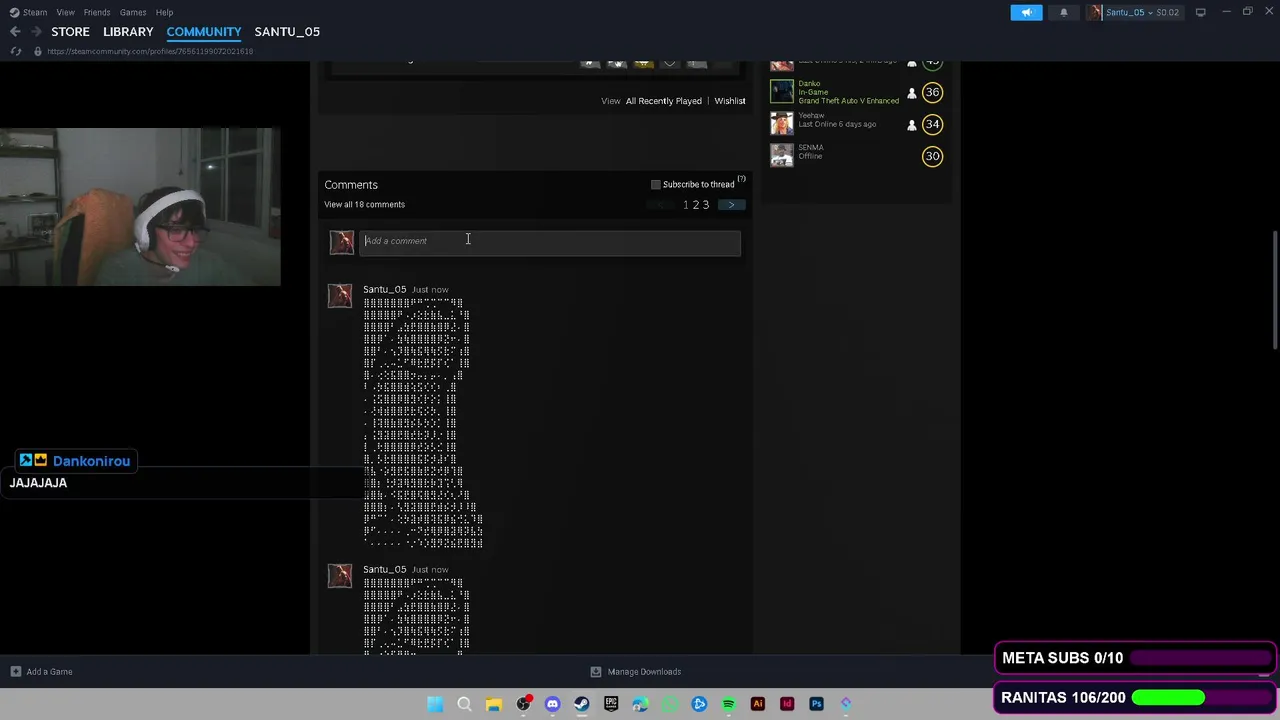The image size is (1280, 720).
Task: Enable Subscribe to thread checkbox
Action: 656,185
